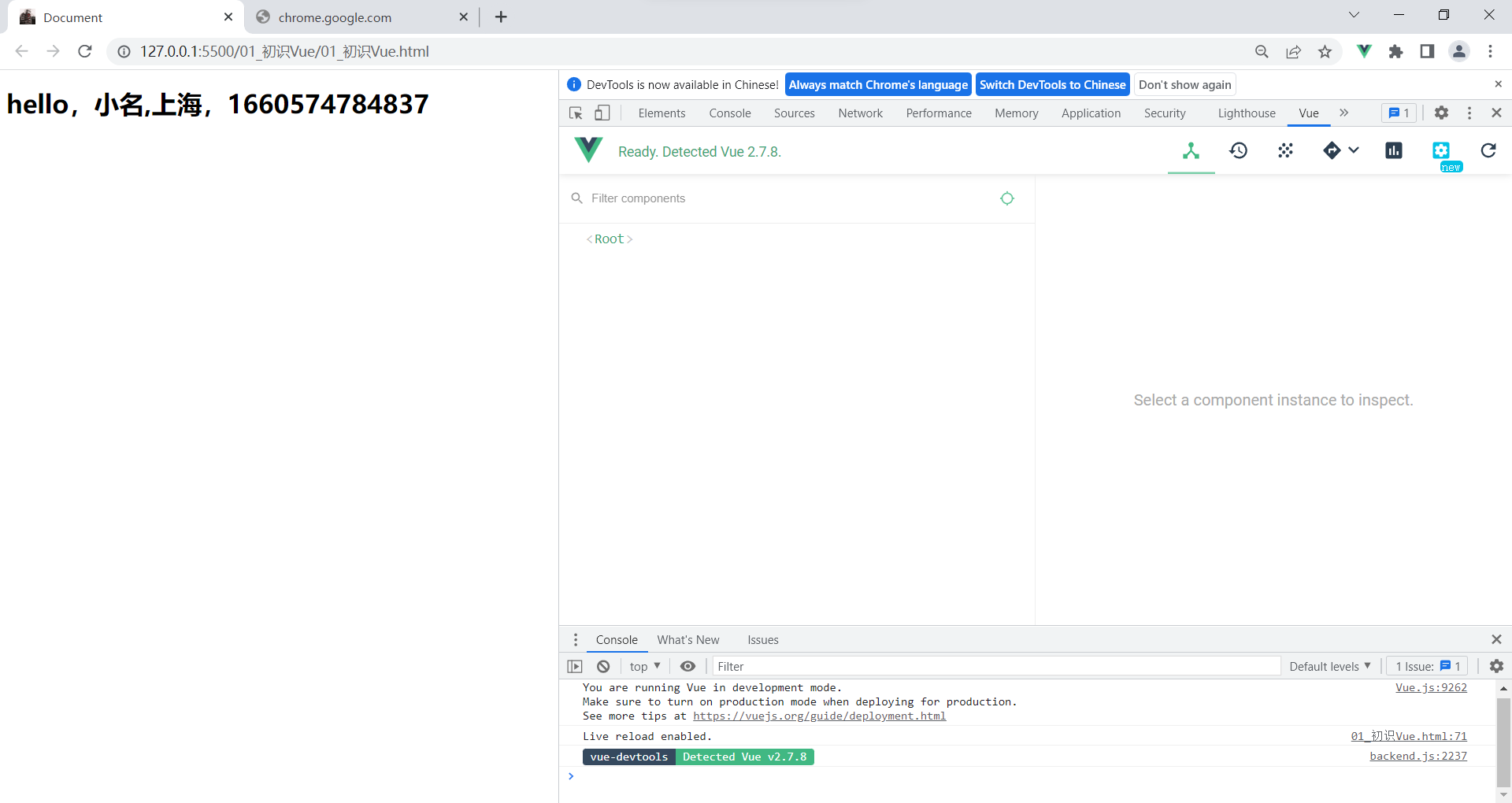Open the Timeline view in Vue devtools

1238,151
